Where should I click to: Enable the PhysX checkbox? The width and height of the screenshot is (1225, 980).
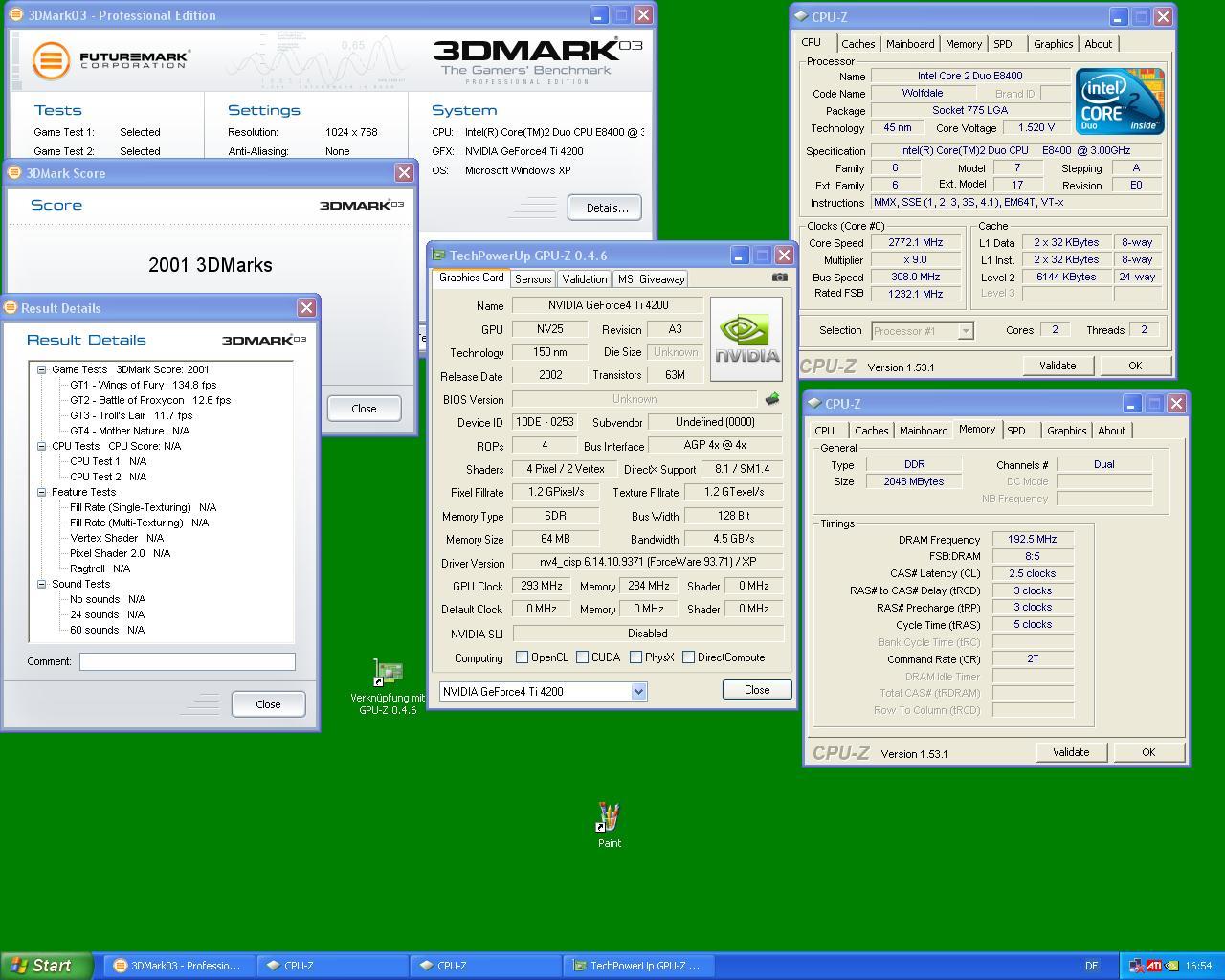(x=635, y=657)
